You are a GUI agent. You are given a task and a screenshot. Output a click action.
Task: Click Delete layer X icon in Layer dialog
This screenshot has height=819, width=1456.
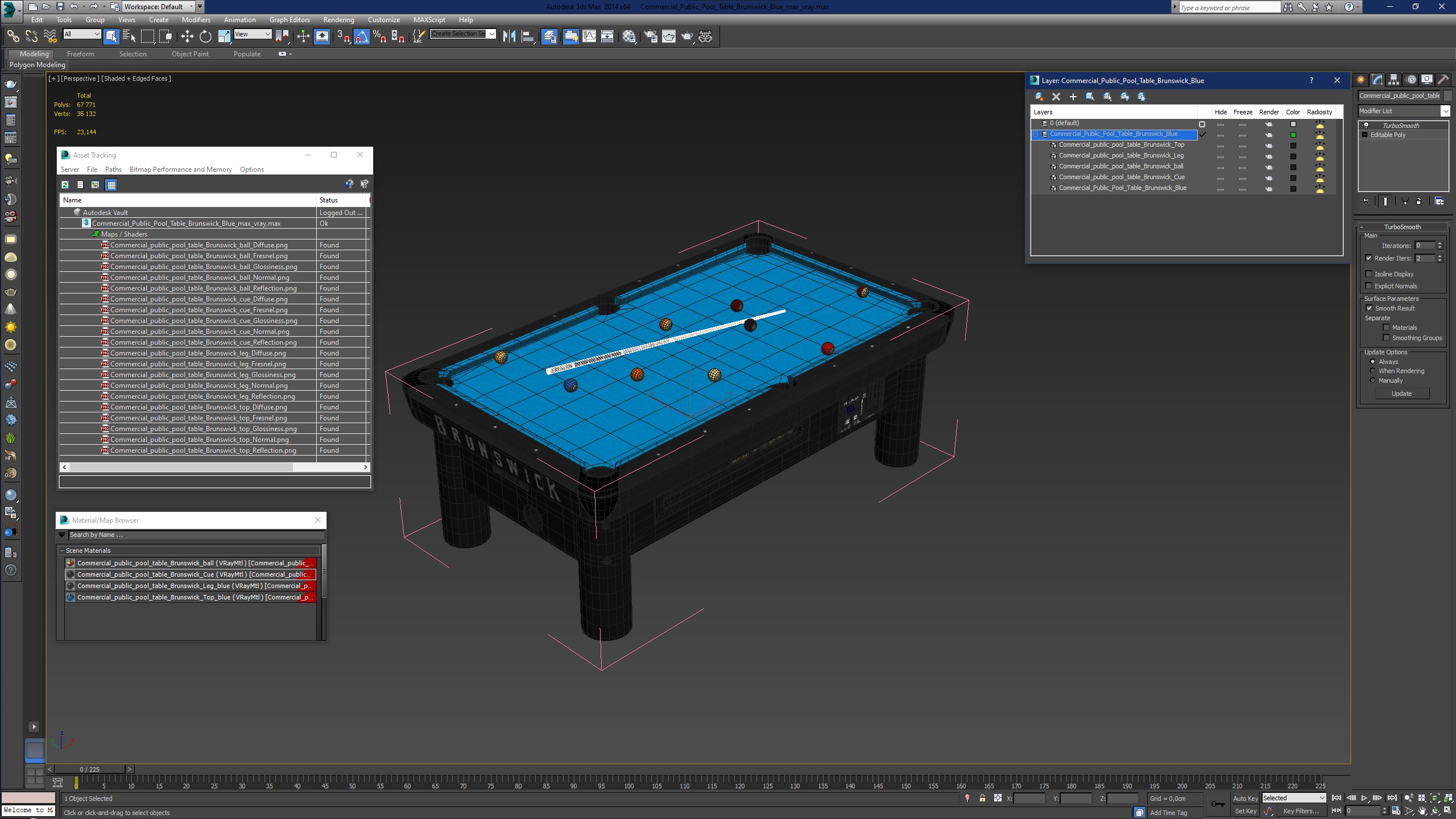tap(1056, 97)
